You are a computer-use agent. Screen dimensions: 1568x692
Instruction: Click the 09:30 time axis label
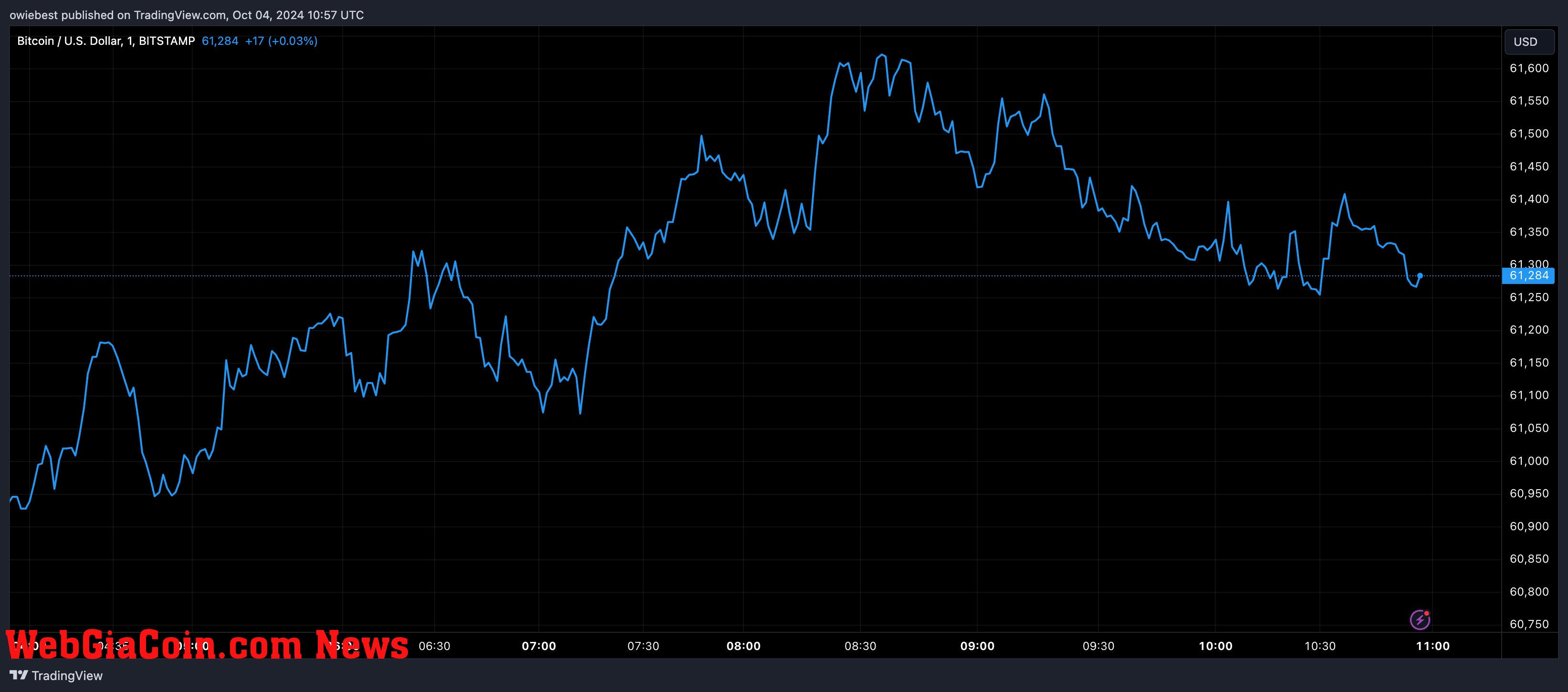pos(1098,646)
